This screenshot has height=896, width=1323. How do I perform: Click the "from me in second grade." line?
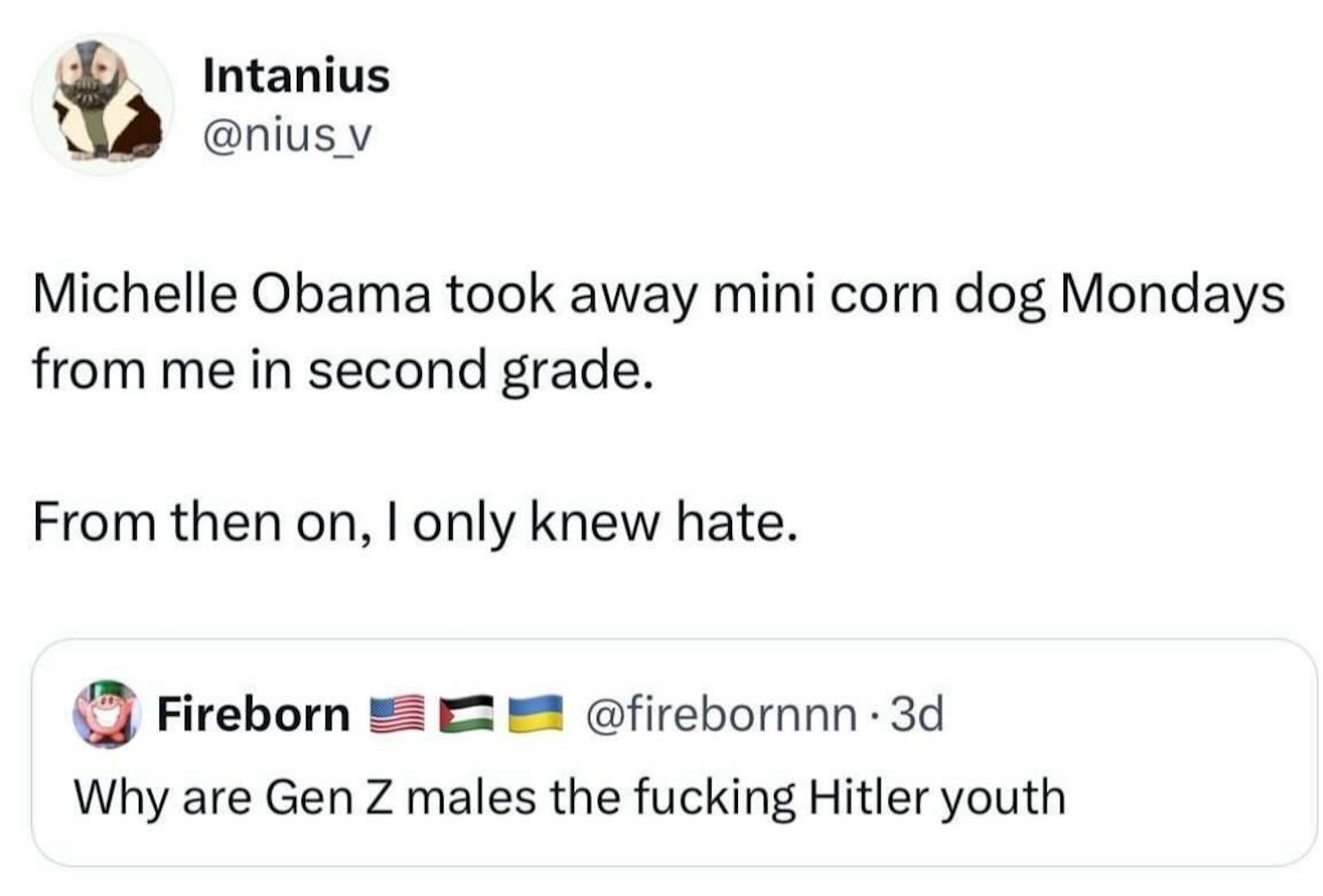[x=343, y=370]
